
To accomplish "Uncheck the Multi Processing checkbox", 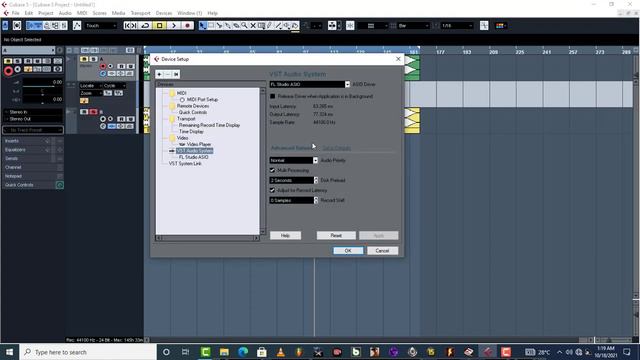I will click(273, 170).
